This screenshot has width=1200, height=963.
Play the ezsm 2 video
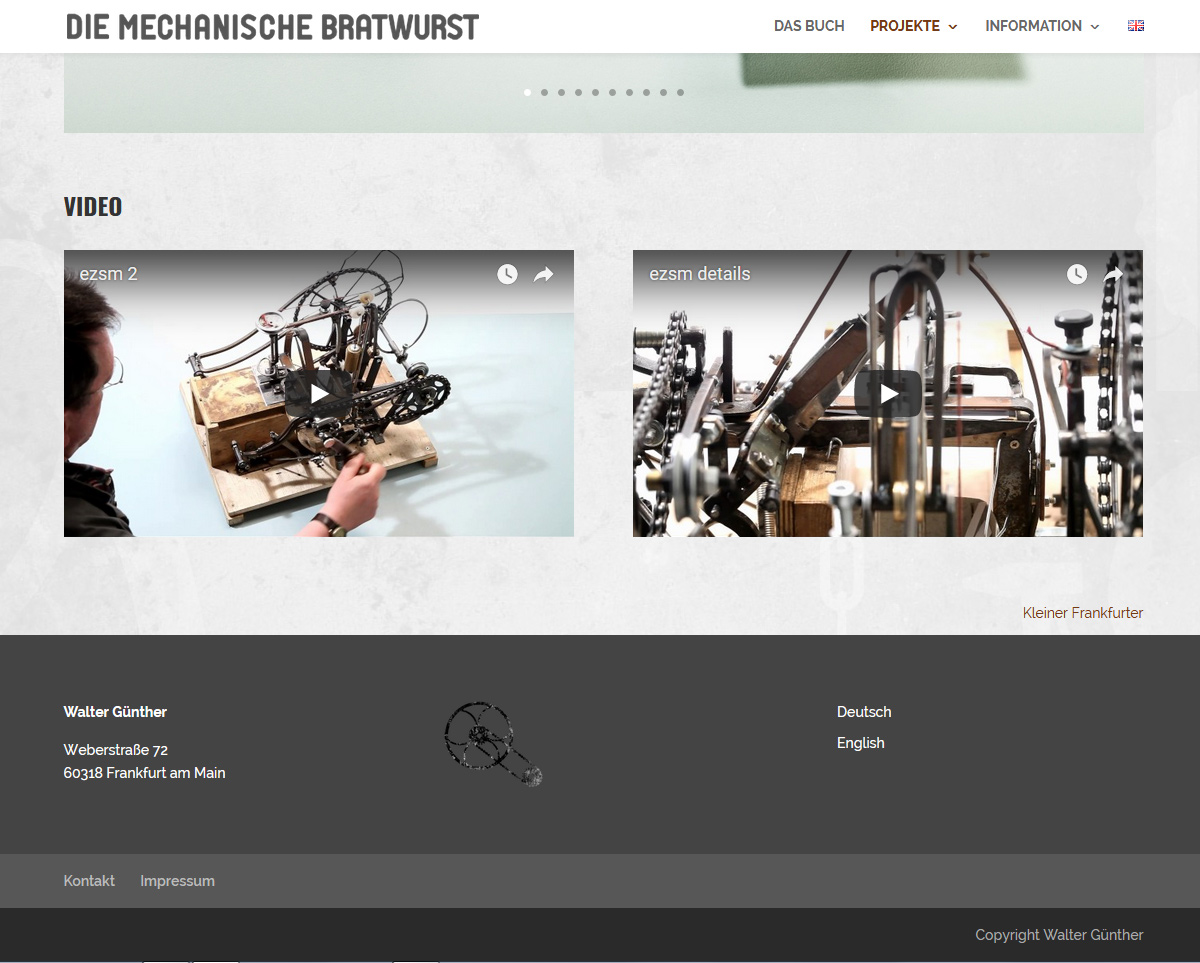(319, 394)
